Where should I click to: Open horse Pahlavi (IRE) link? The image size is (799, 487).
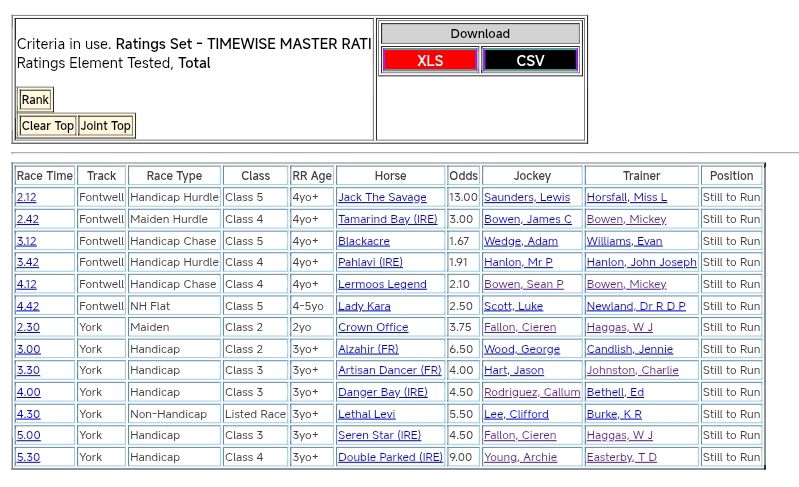(370, 263)
